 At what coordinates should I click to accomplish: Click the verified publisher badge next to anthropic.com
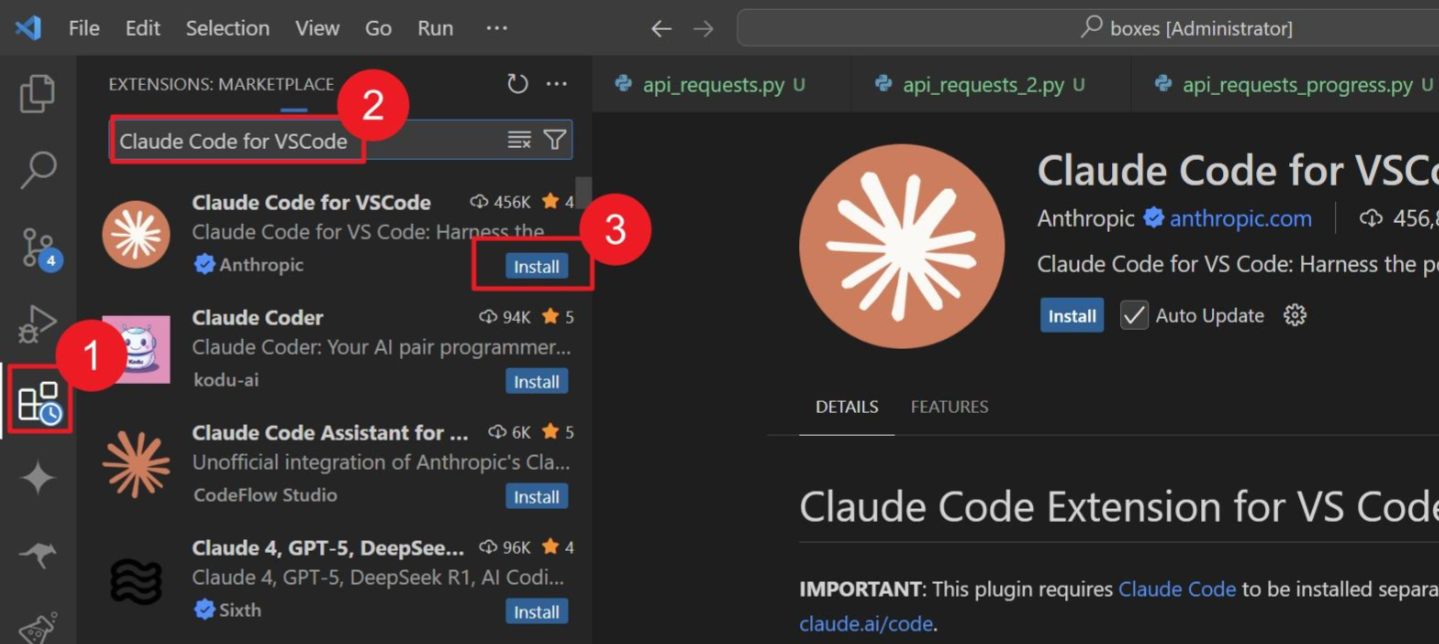click(1153, 217)
